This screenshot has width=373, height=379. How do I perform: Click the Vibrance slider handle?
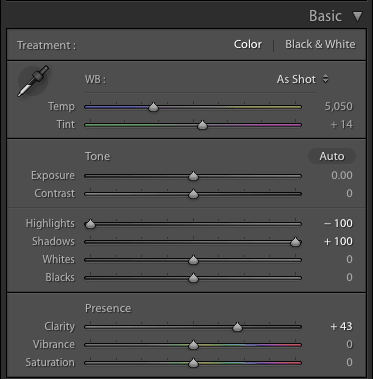(x=193, y=345)
